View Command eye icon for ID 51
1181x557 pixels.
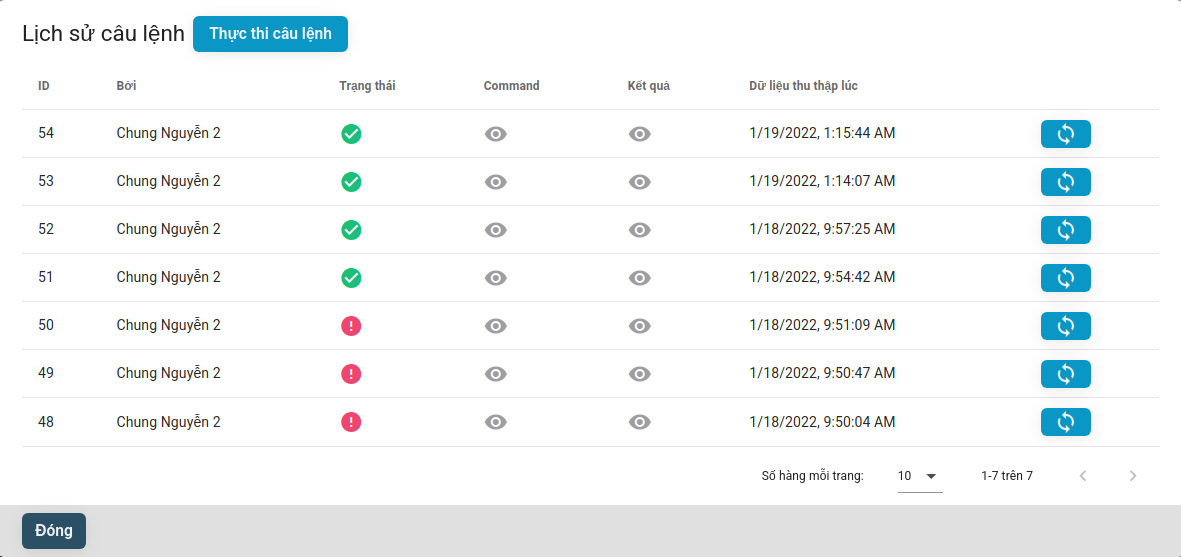(495, 278)
